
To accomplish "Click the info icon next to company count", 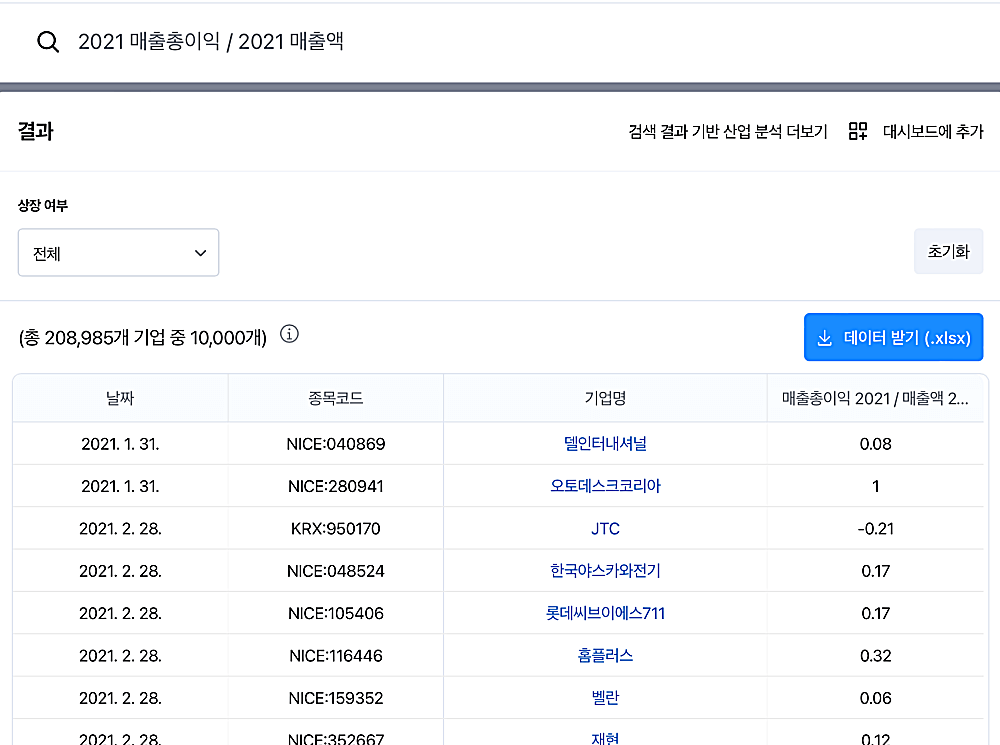I will 289,335.
